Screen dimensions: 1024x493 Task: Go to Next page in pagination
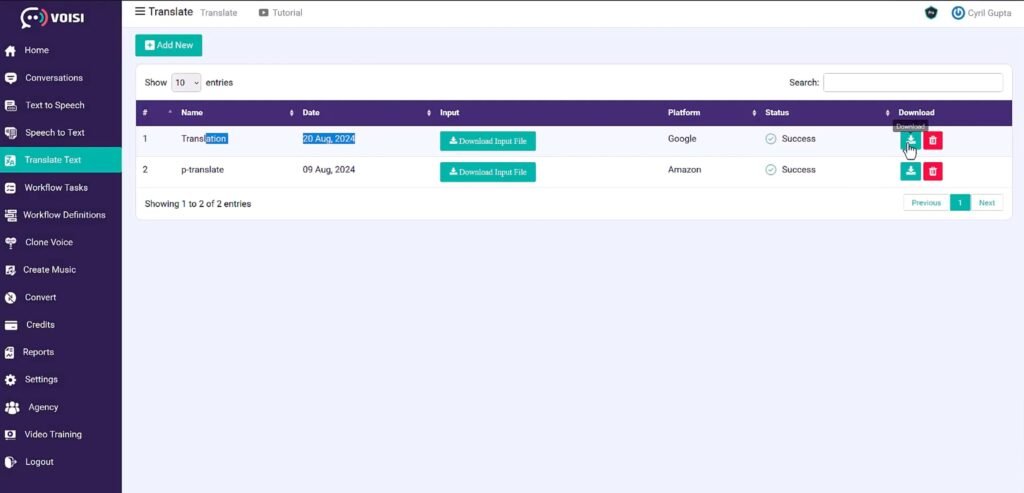pos(986,203)
